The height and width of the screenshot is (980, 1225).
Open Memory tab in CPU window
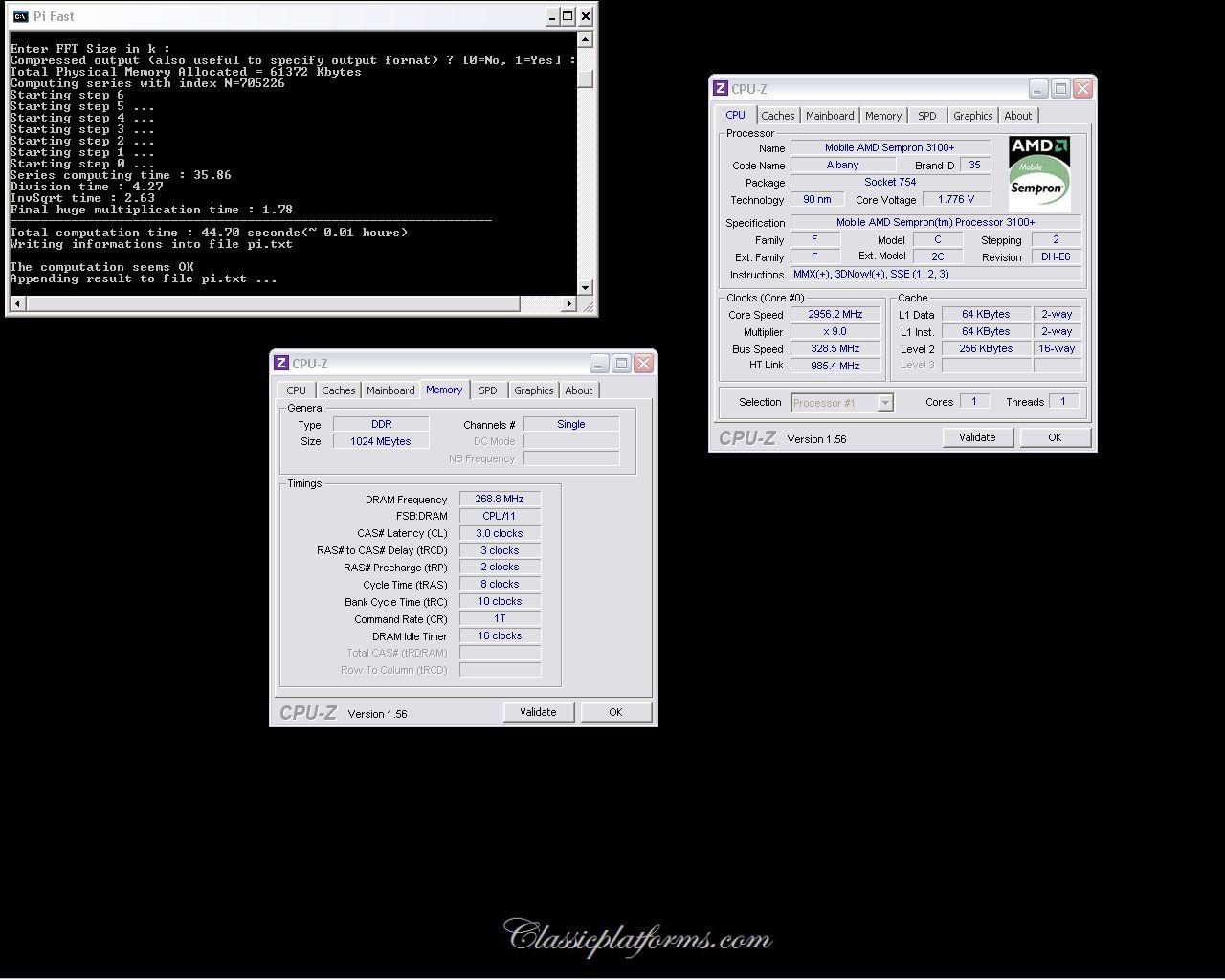coord(883,116)
